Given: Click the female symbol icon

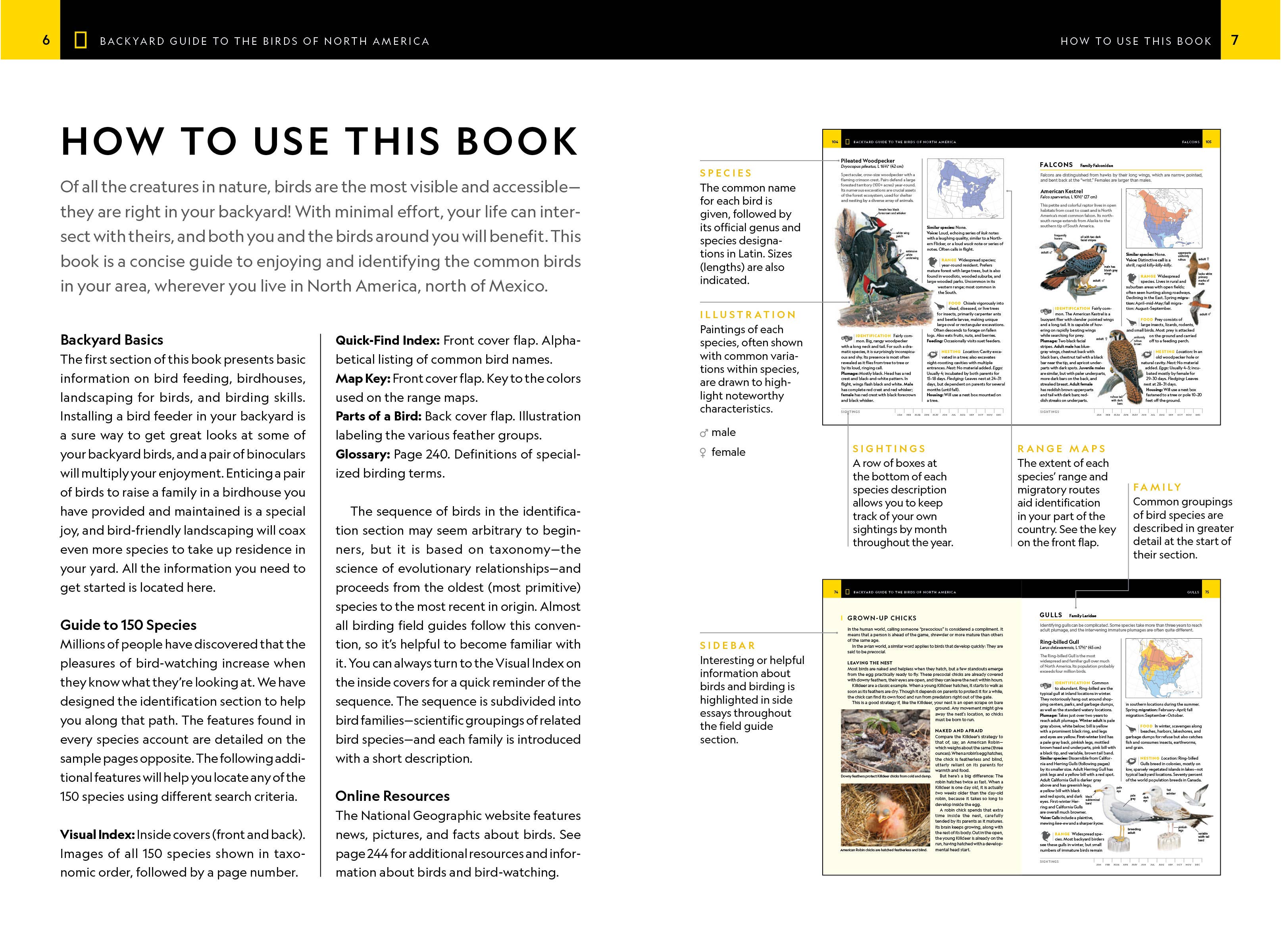Looking at the screenshot, I should [x=703, y=453].
